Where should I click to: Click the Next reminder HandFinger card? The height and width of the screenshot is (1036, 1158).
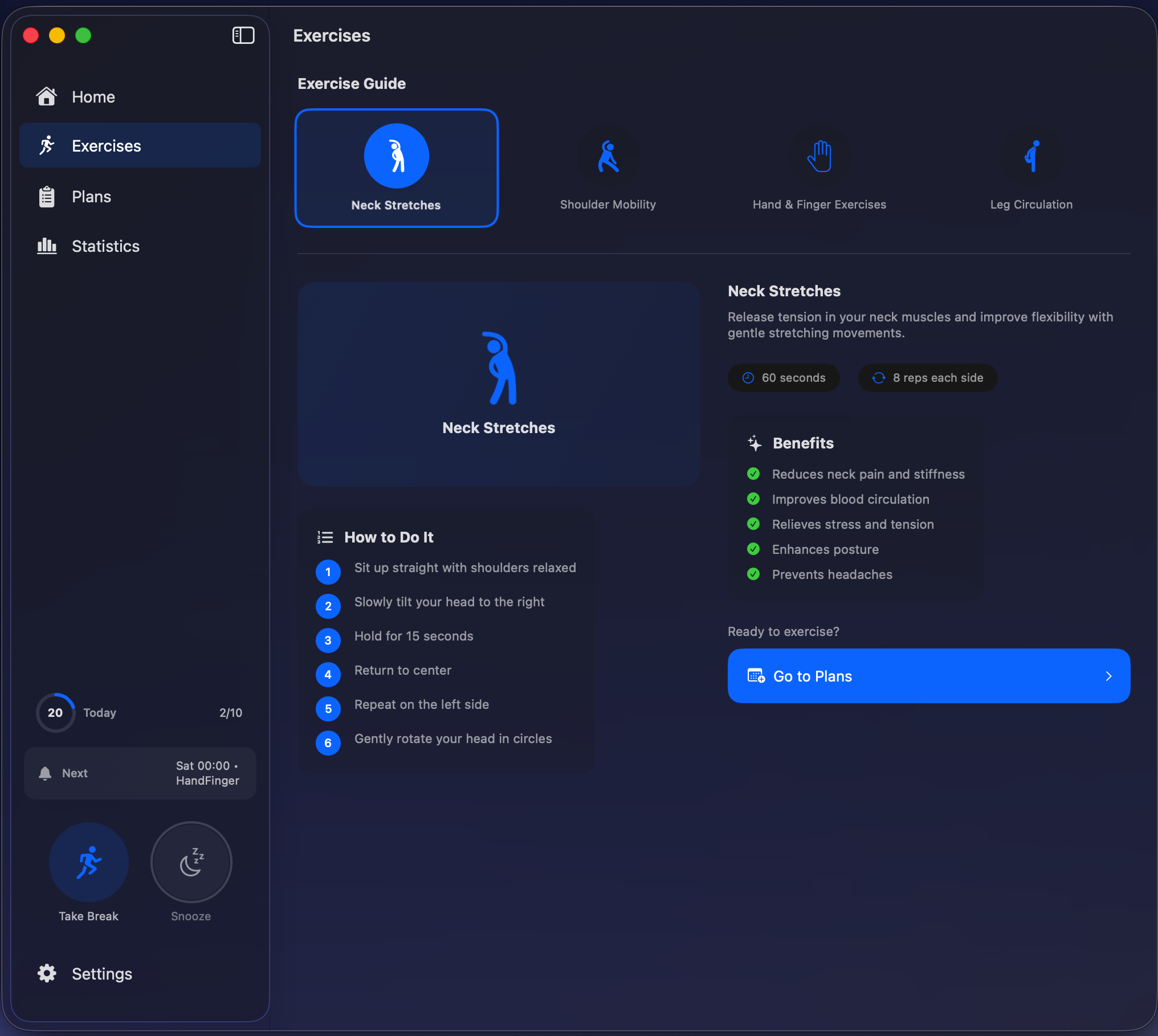(x=140, y=773)
